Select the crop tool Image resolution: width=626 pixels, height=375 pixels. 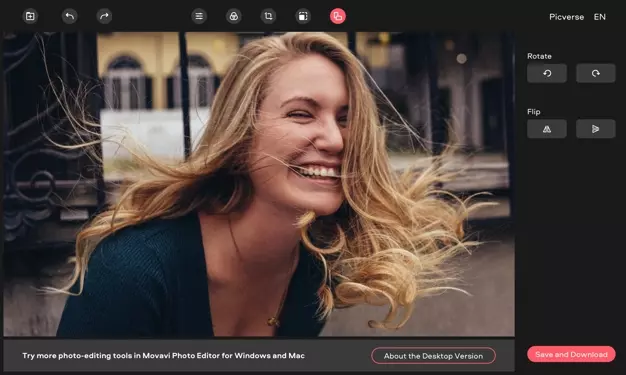coord(268,16)
